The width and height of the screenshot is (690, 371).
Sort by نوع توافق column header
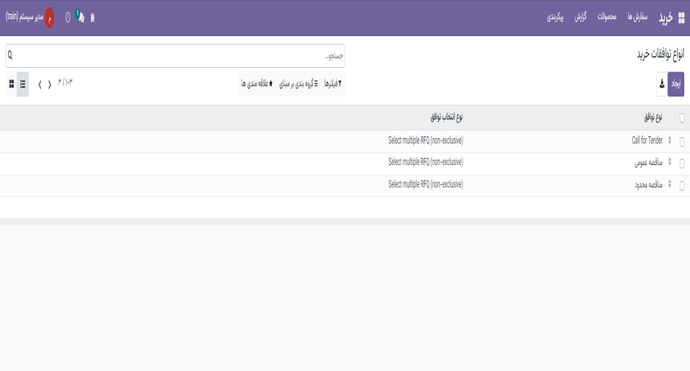click(653, 117)
